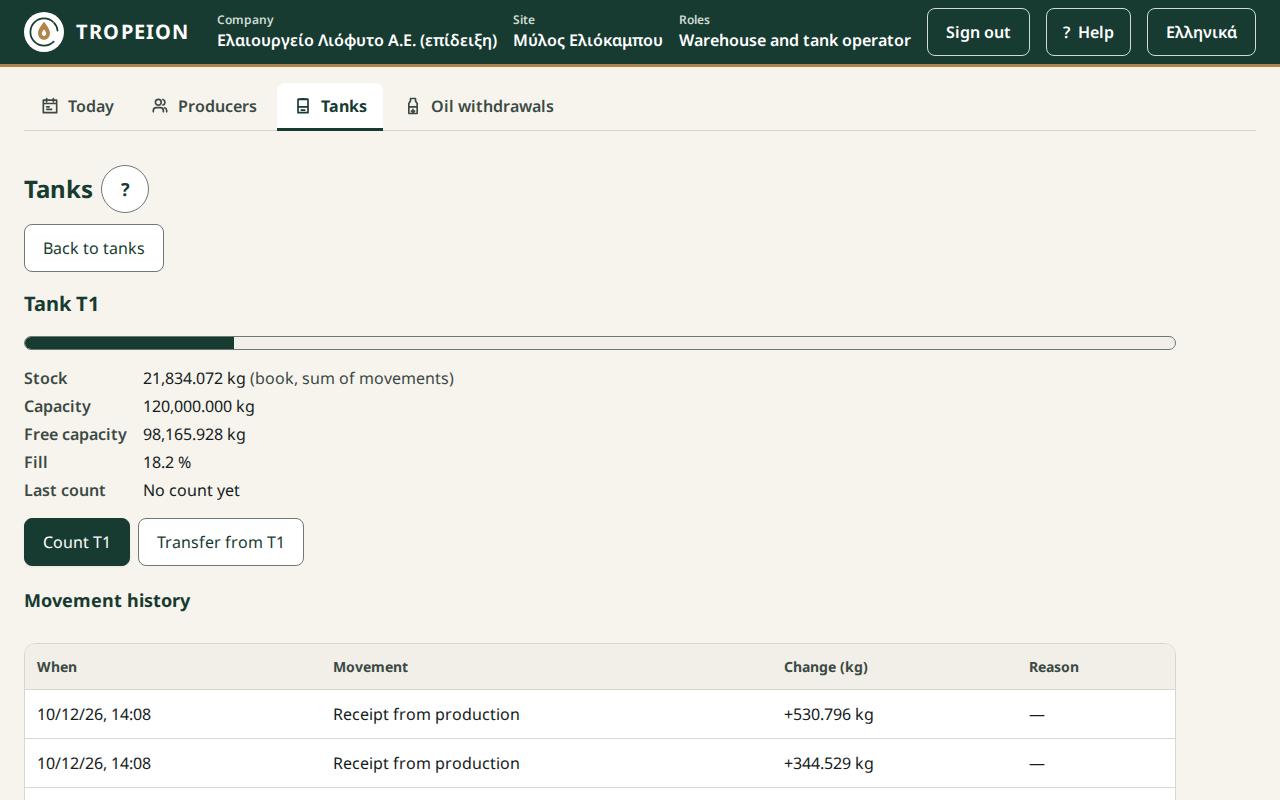Open the Help button in header
1280x800 pixels.
coord(1088,32)
